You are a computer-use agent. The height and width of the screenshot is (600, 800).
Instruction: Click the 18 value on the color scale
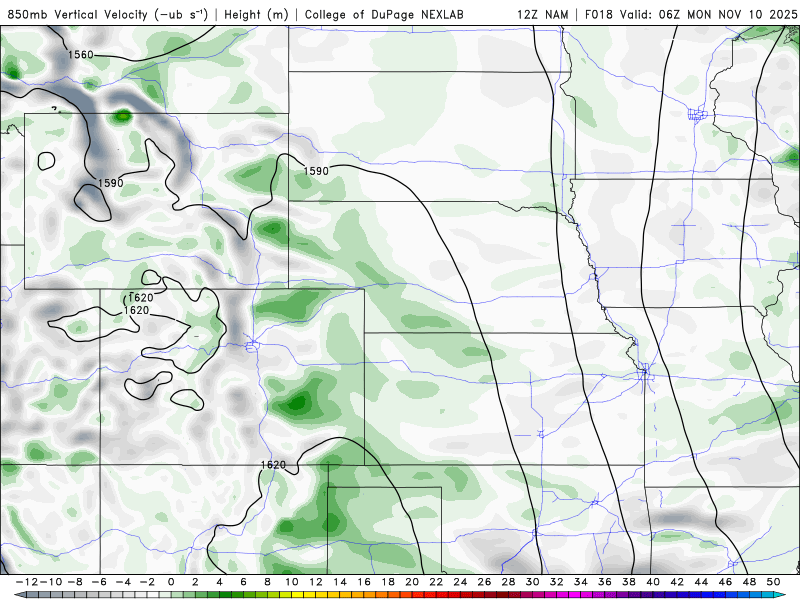(388, 582)
